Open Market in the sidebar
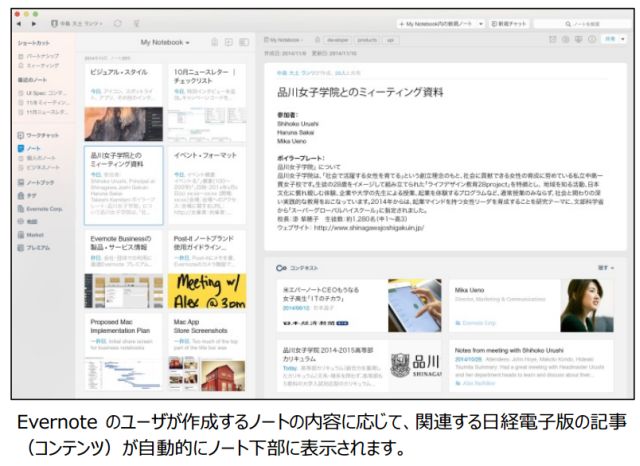The width and height of the screenshot is (640, 466). click(x=31, y=235)
